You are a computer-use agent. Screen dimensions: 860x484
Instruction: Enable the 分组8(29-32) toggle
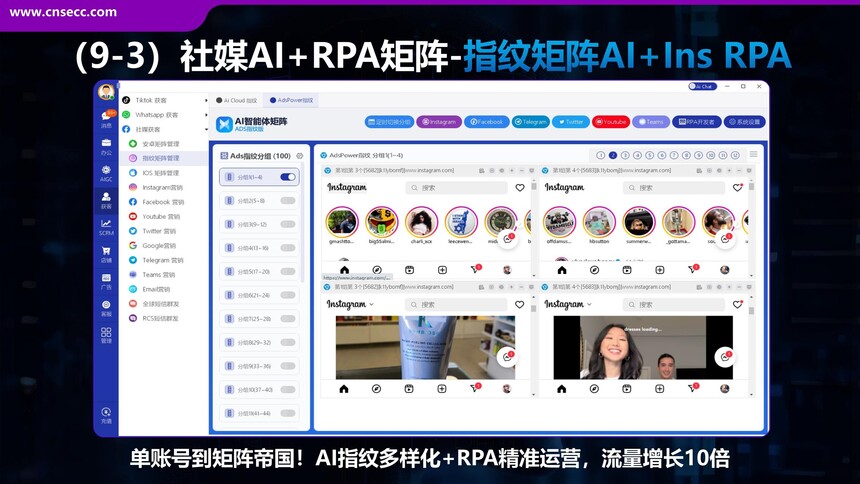pos(288,342)
